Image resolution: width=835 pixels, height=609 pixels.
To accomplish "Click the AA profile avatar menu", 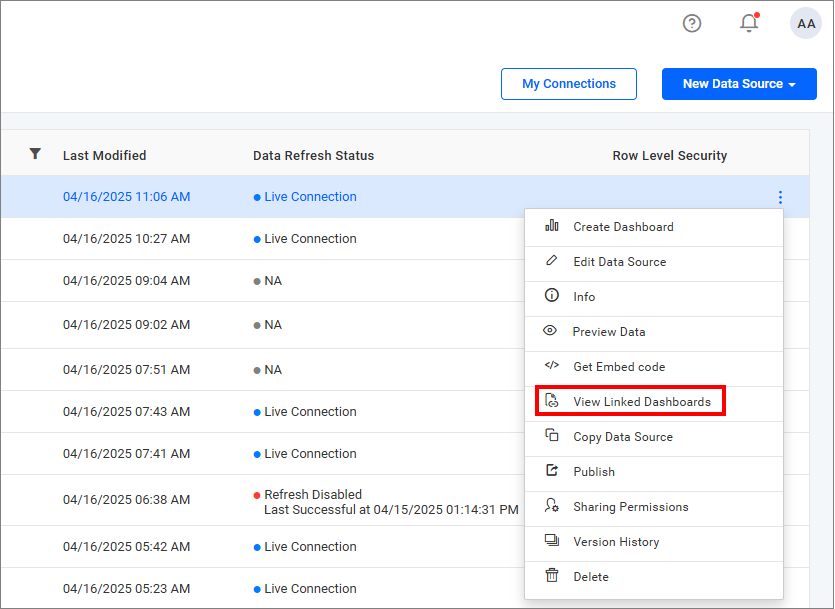I will point(806,23).
